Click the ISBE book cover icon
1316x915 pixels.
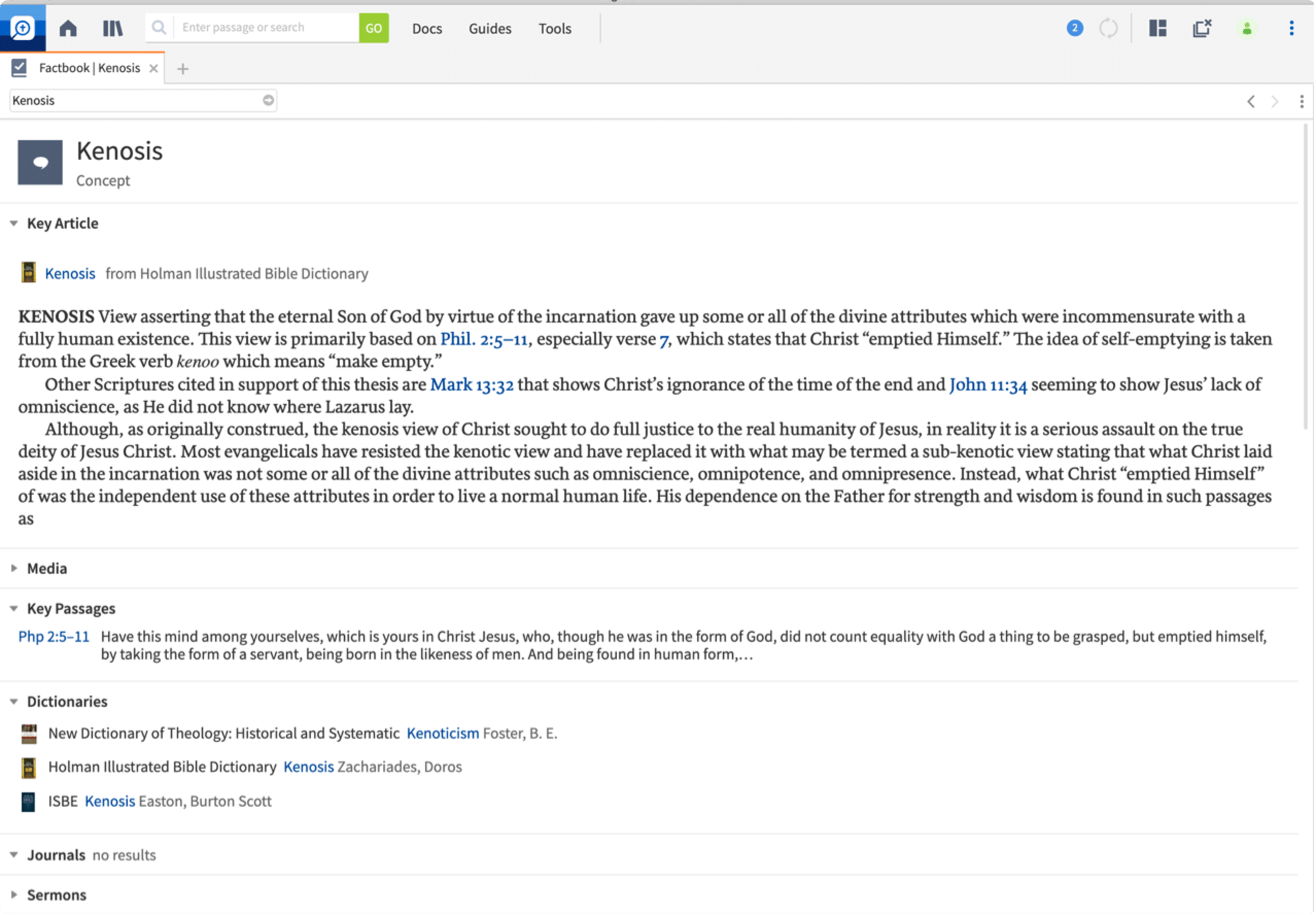(28, 802)
